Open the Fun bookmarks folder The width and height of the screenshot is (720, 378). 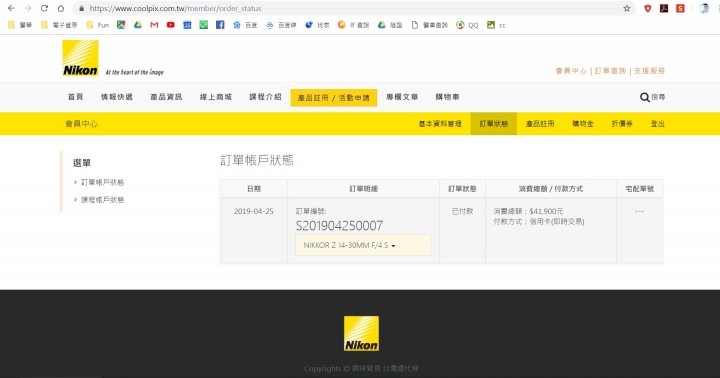(98, 25)
